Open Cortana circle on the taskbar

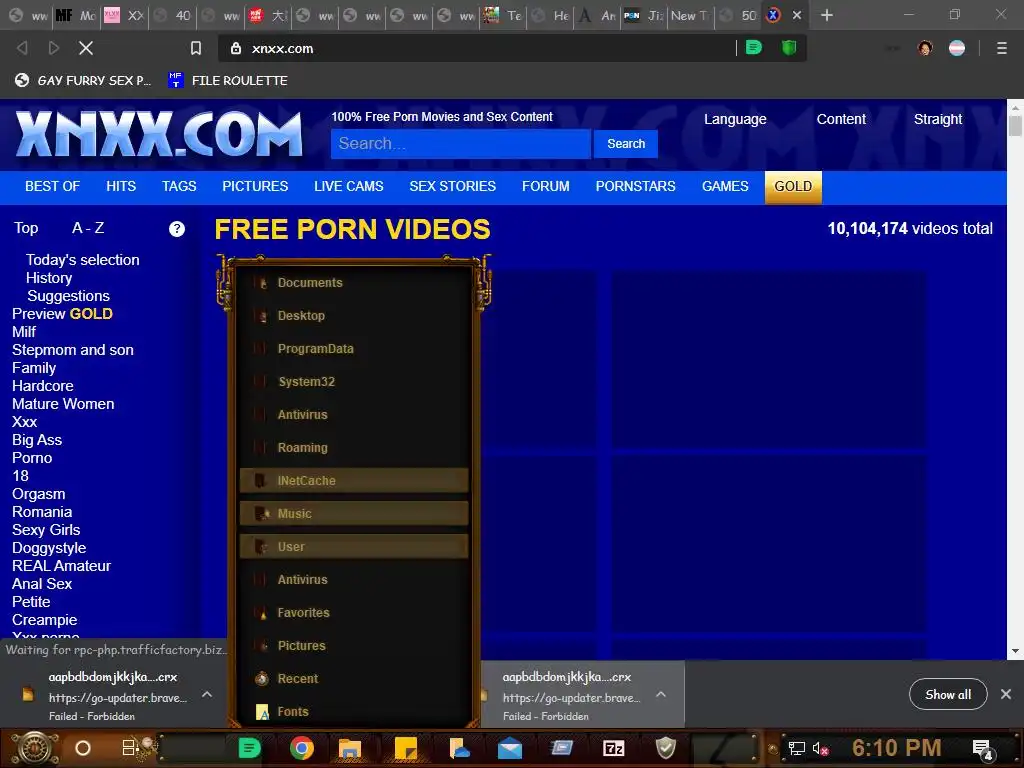(83, 748)
